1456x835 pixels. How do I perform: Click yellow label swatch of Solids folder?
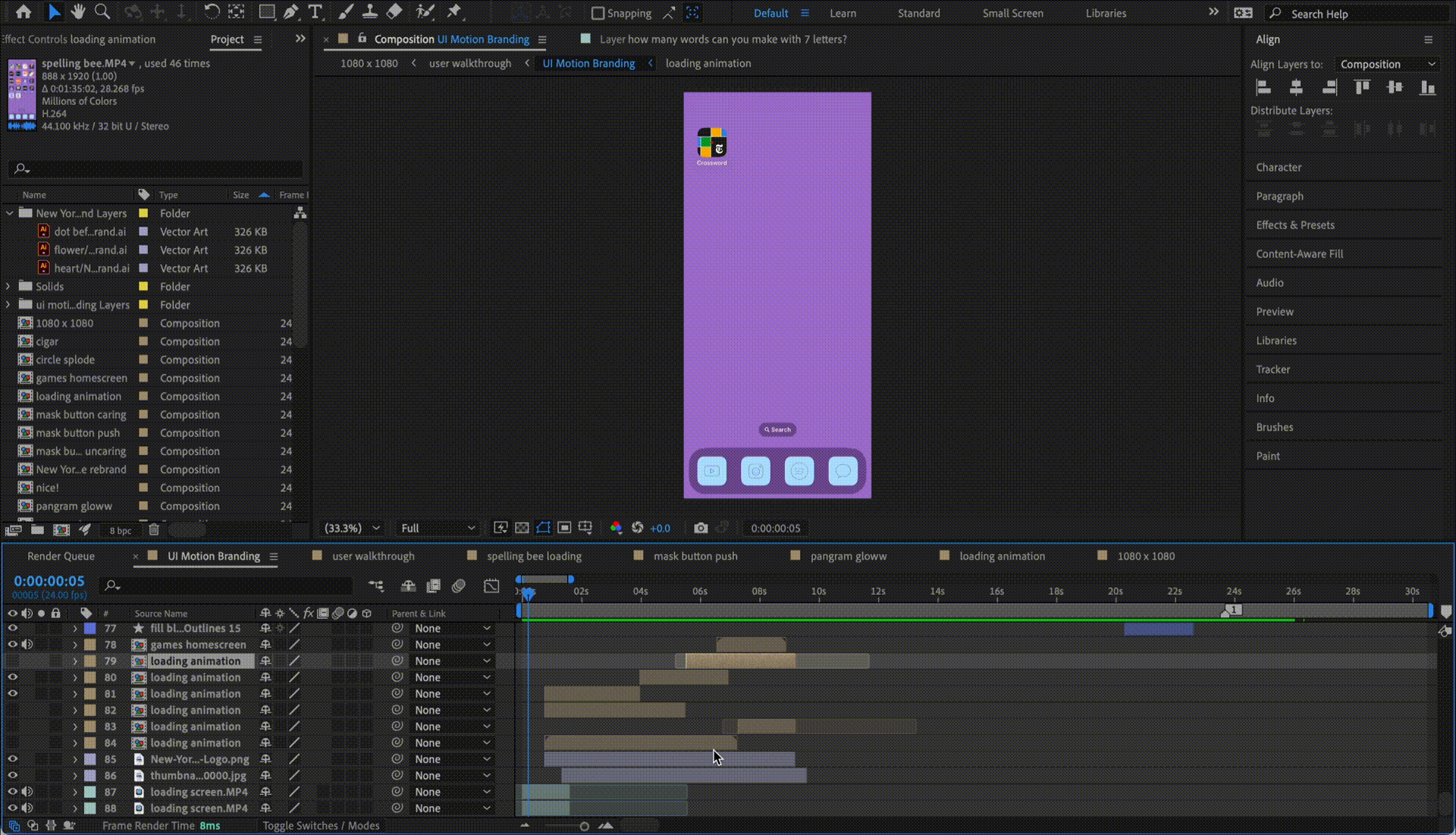143,287
